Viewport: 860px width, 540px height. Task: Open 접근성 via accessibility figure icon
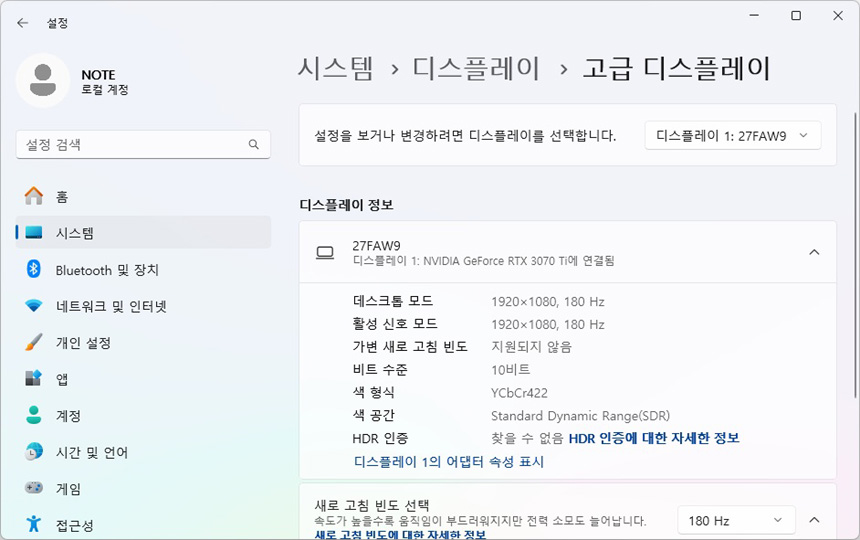pos(34,525)
